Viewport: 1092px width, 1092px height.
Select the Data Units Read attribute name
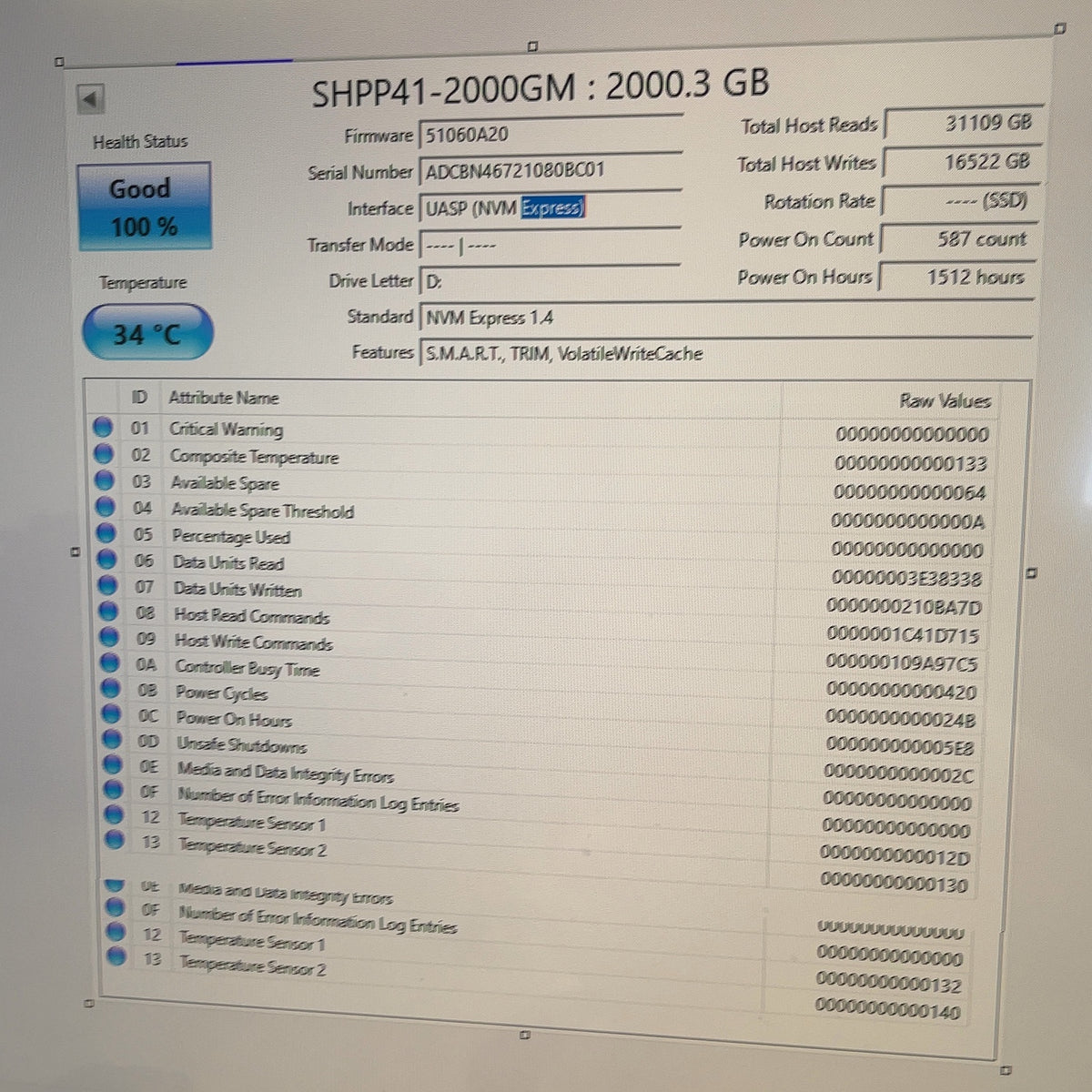pos(228,563)
